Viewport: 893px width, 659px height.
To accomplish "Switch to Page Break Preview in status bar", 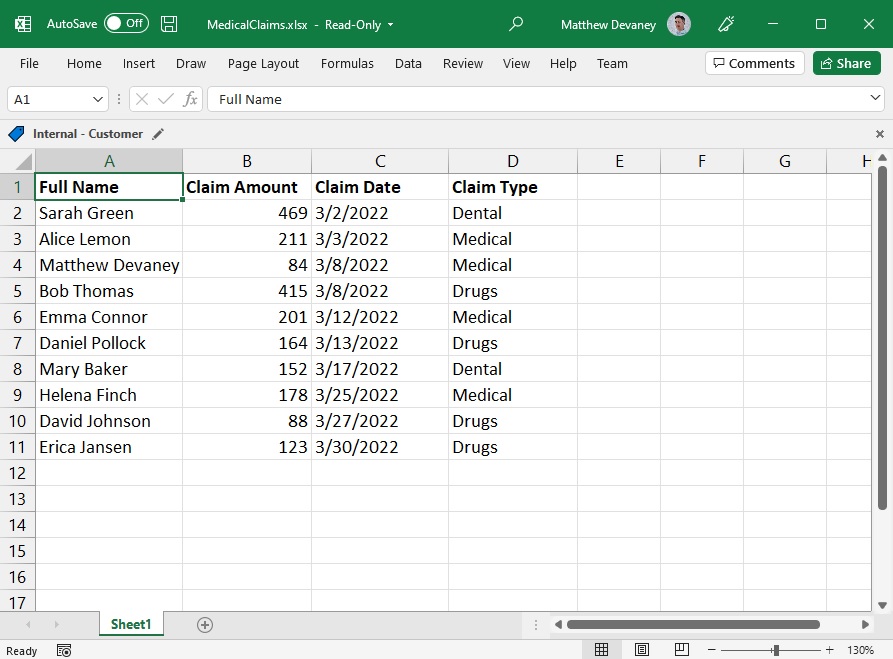I will click(x=682, y=649).
